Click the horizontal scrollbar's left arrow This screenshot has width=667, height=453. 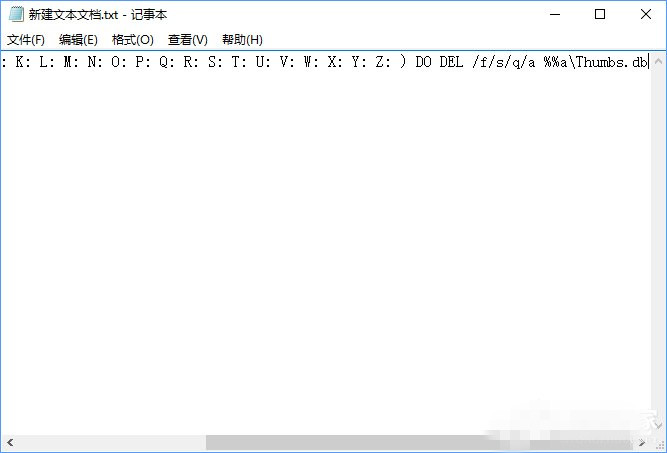pos(9,442)
